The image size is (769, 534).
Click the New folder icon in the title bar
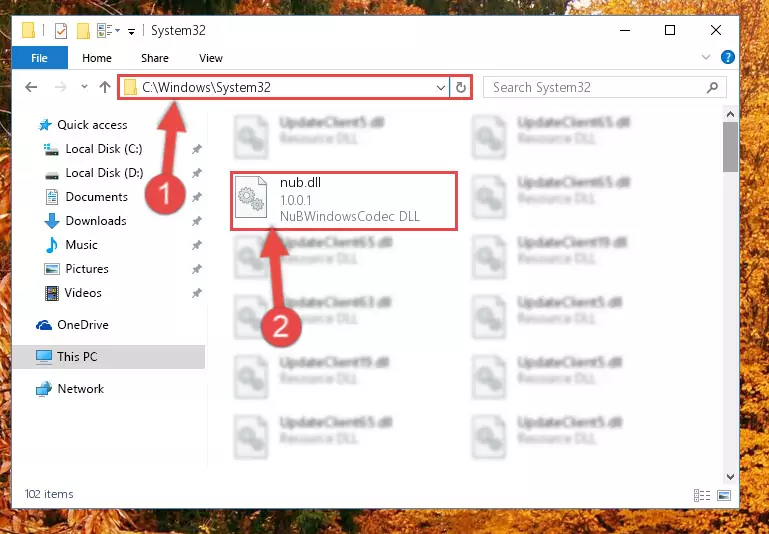click(83, 31)
